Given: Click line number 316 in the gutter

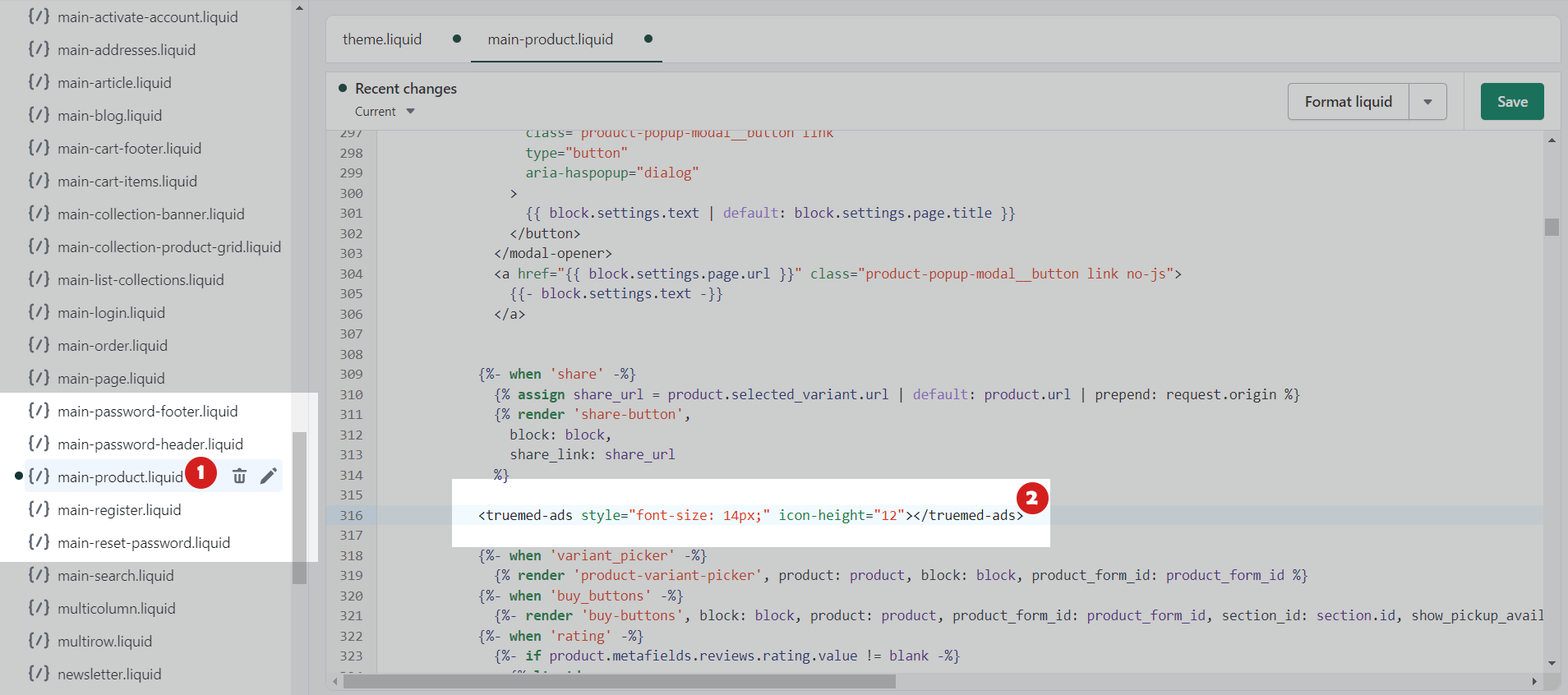Looking at the screenshot, I should (352, 515).
